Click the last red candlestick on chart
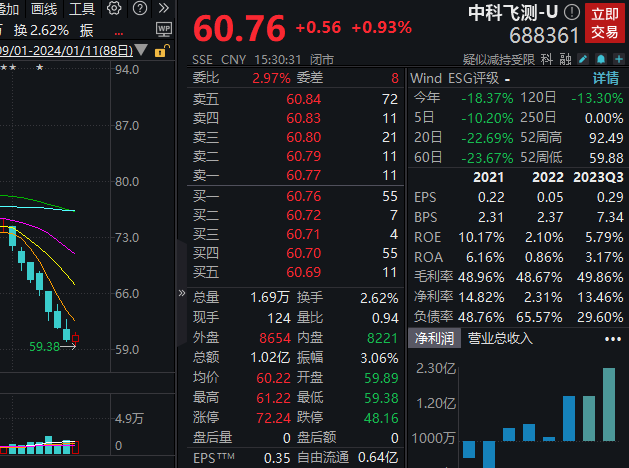The width and height of the screenshot is (629, 468). click(x=75, y=338)
